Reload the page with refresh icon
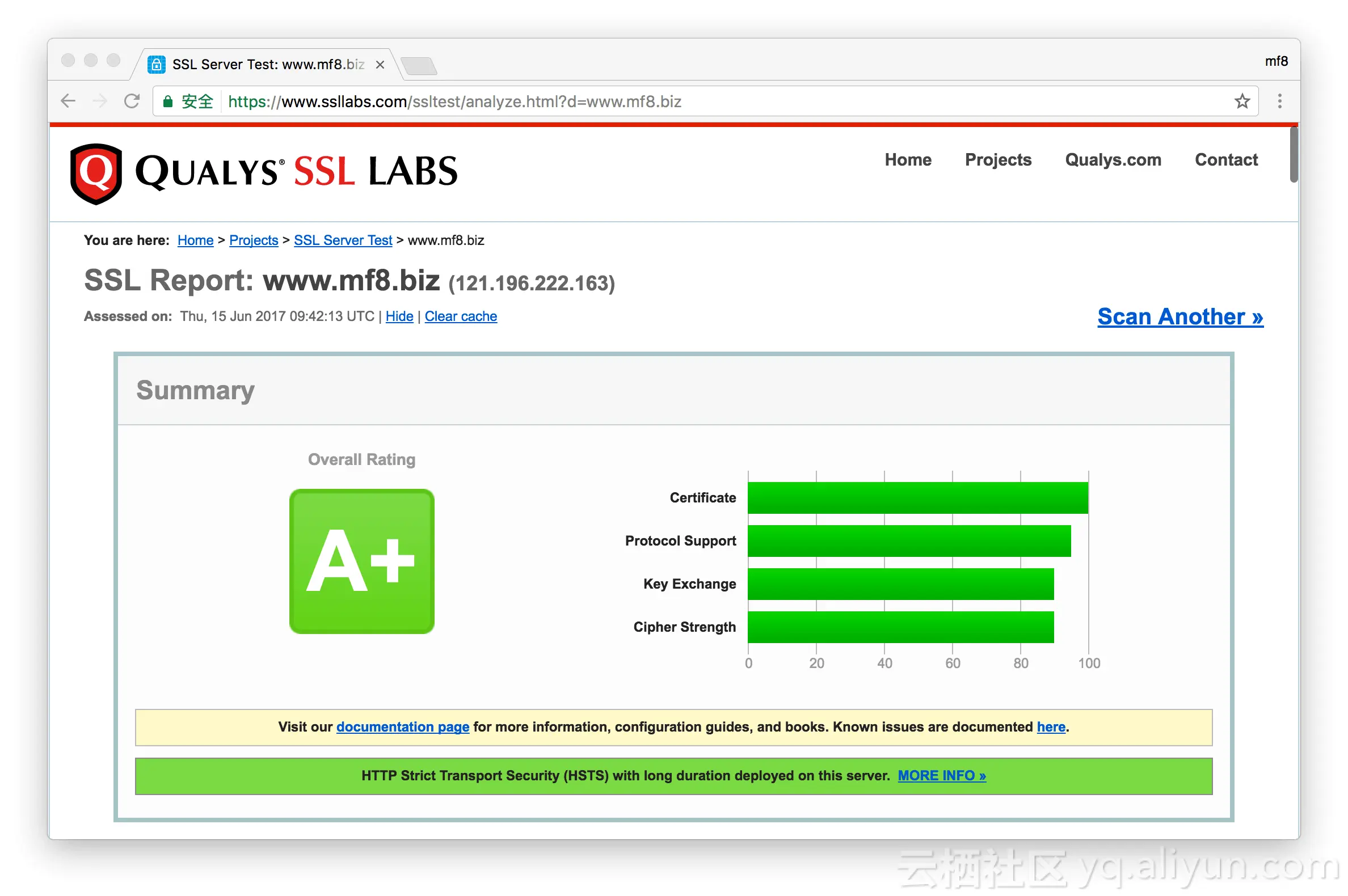 point(132,101)
